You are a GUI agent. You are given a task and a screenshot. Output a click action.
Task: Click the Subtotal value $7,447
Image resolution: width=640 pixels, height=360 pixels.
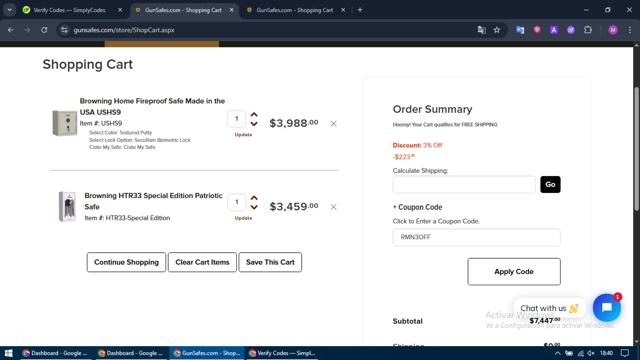coord(544,320)
